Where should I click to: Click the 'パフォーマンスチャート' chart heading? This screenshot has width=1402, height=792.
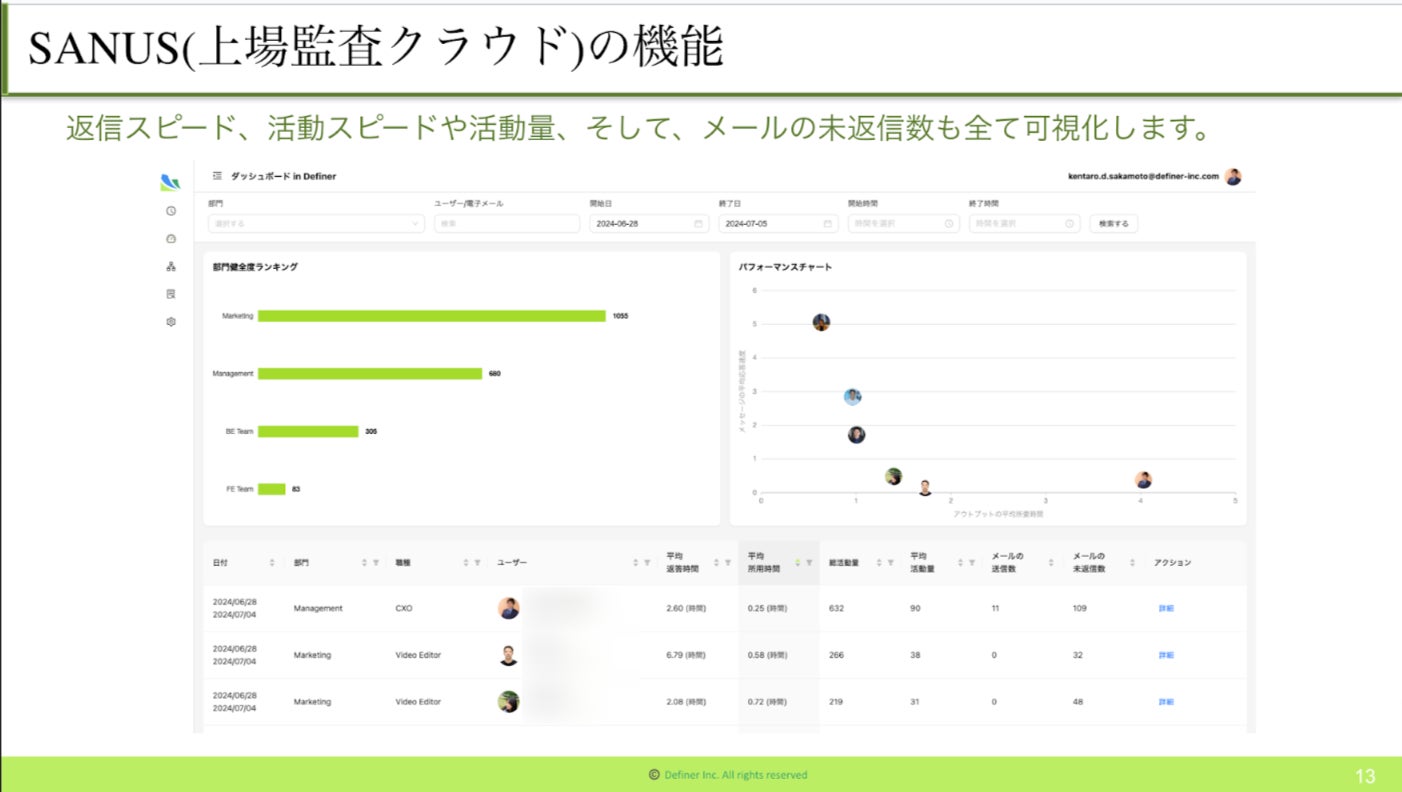click(785, 267)
